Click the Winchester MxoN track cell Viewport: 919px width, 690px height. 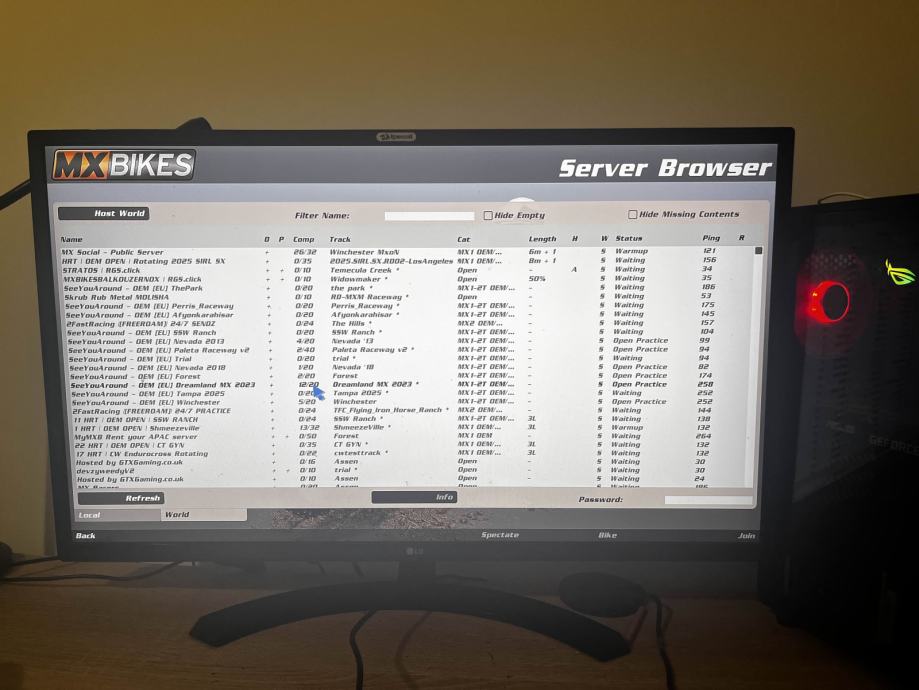[x=364, y=252]
